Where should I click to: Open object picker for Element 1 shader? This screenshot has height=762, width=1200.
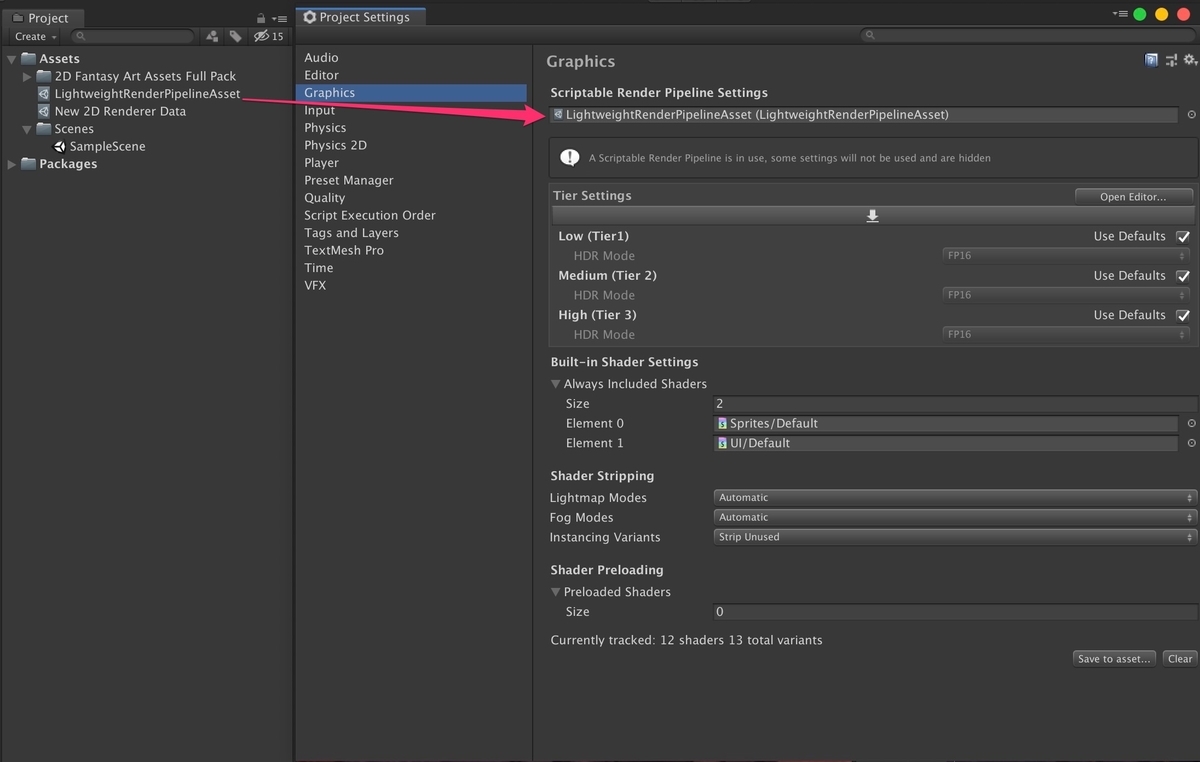point(1191,443)
